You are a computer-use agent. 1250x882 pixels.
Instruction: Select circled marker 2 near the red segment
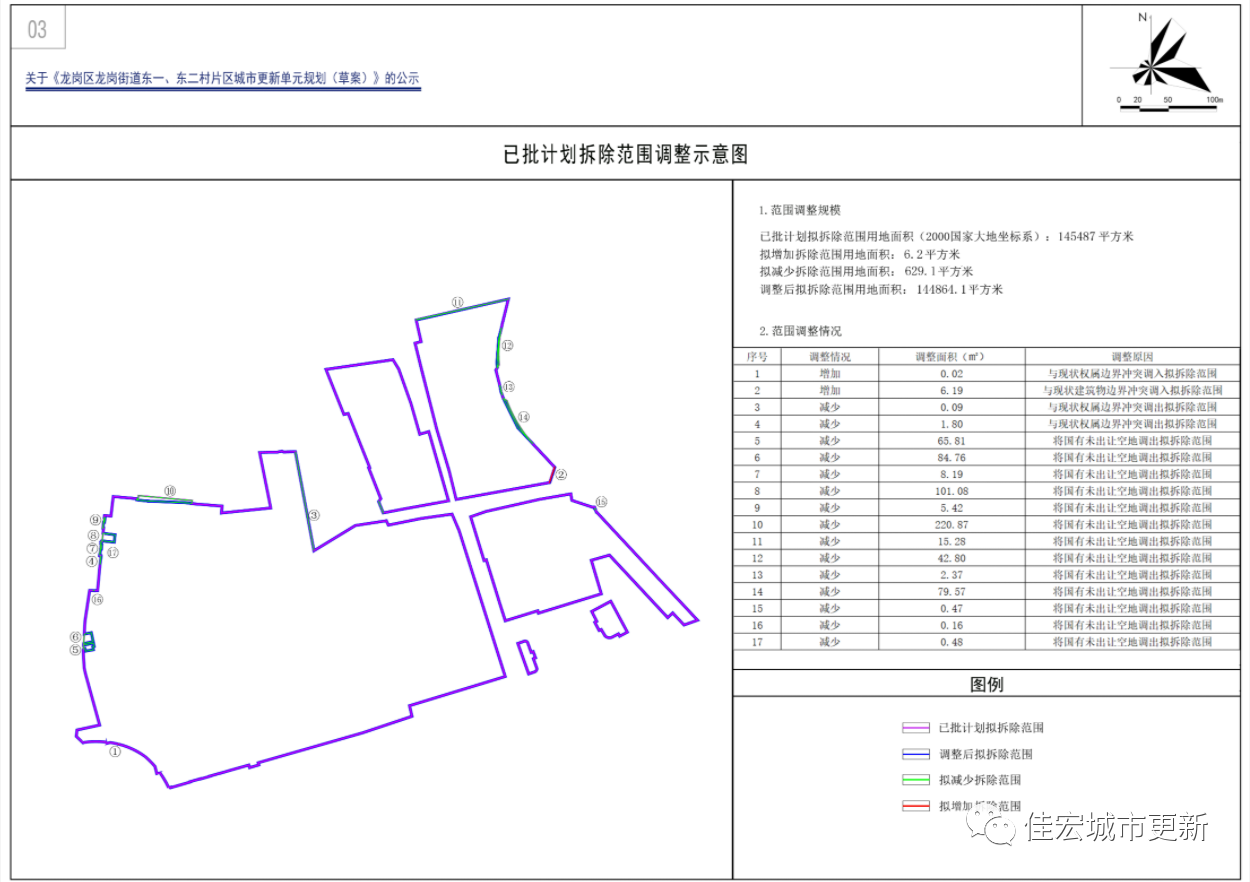pyautogui.click(x=561, y=475)
